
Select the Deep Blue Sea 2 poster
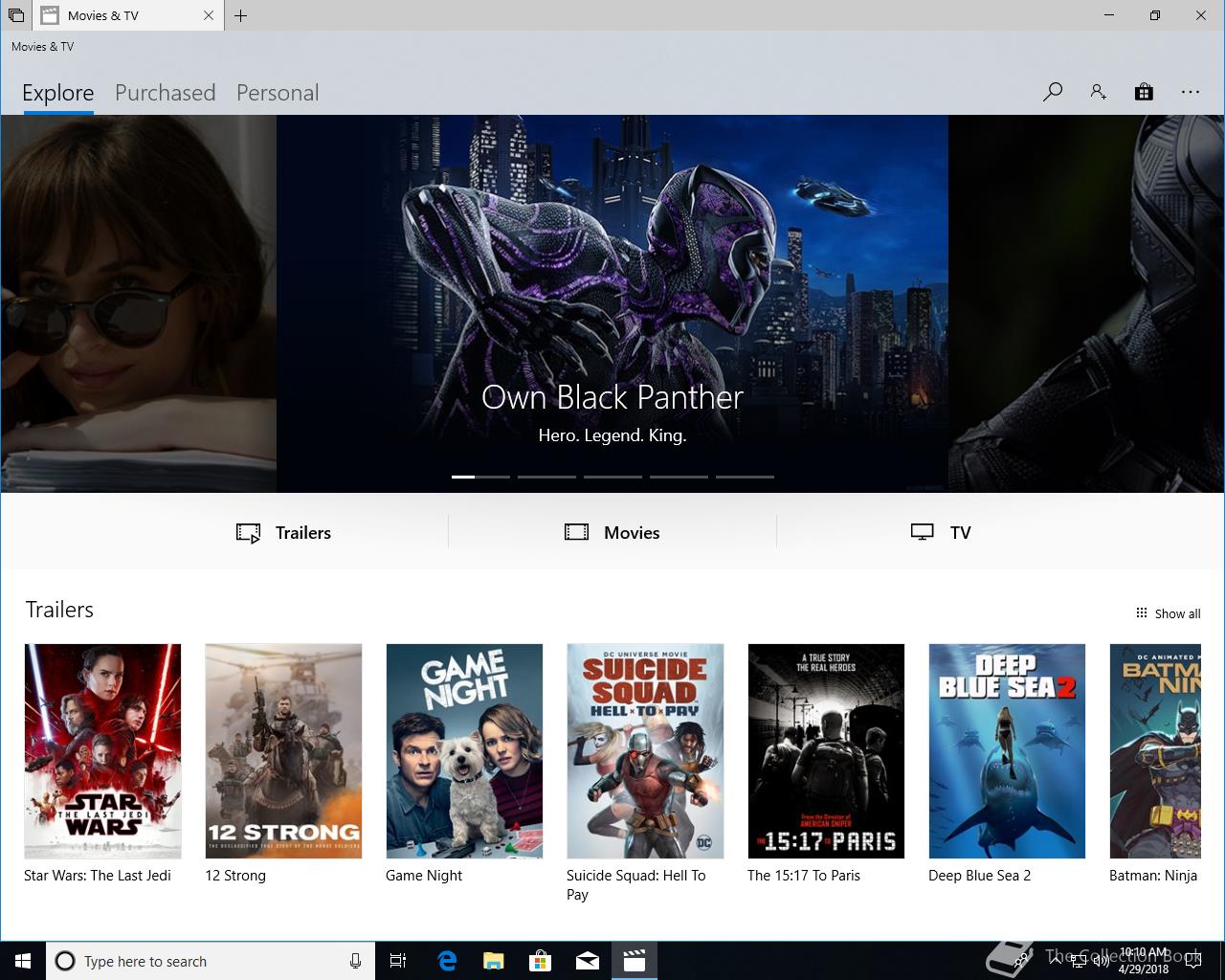click(x=1007, y=751)
